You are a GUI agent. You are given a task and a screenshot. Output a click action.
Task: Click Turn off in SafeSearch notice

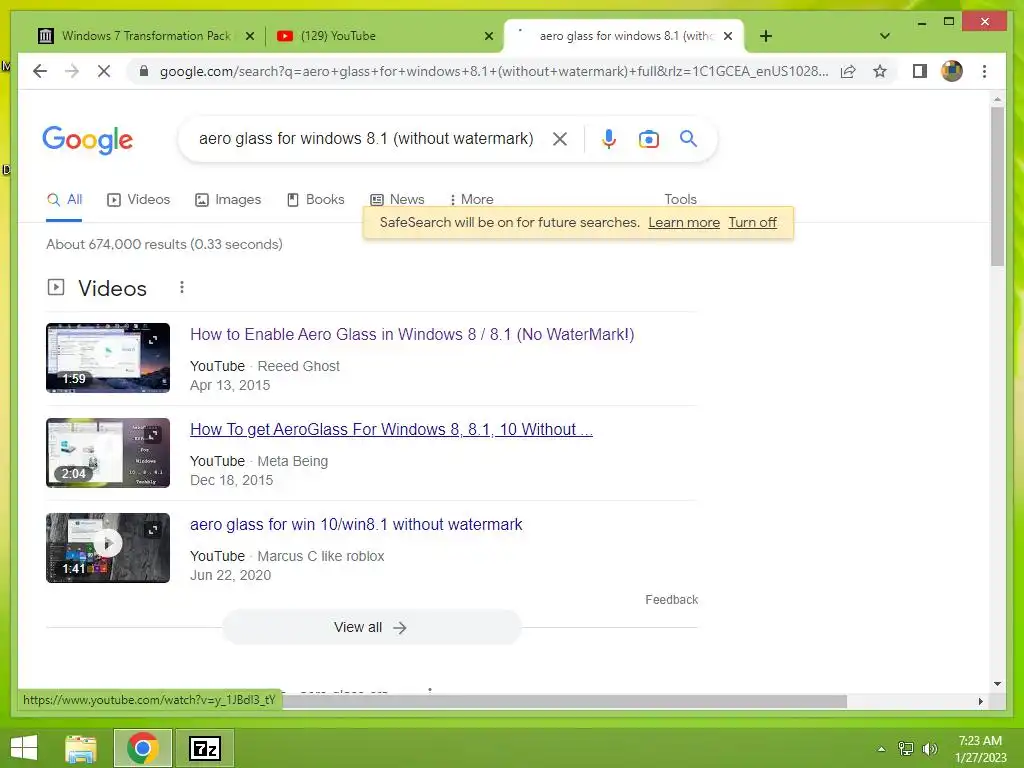[x=752, y=223]
